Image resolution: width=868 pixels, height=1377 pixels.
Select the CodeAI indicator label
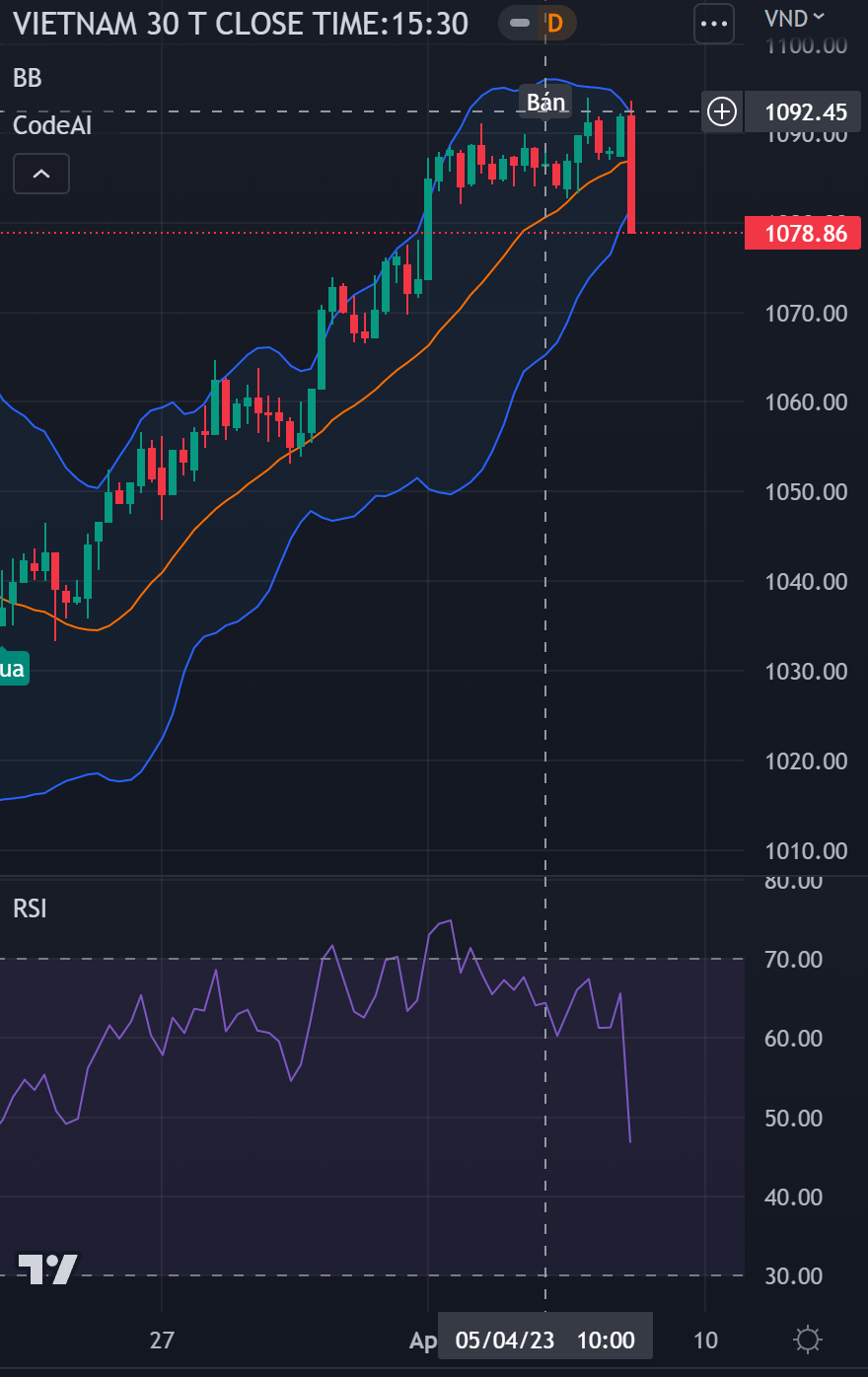tap(52, 125)
